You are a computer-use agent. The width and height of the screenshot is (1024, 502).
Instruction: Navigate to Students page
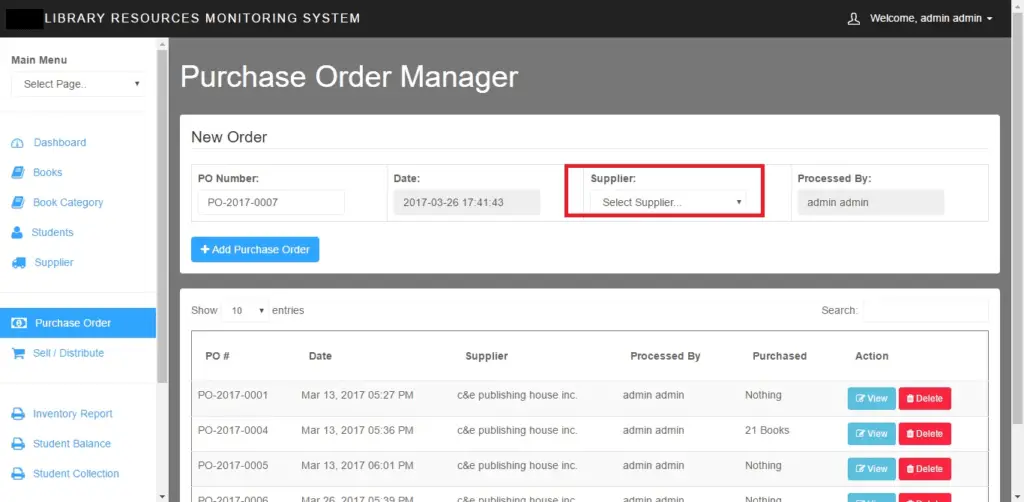pyautogui.click(x=52, y=232)
